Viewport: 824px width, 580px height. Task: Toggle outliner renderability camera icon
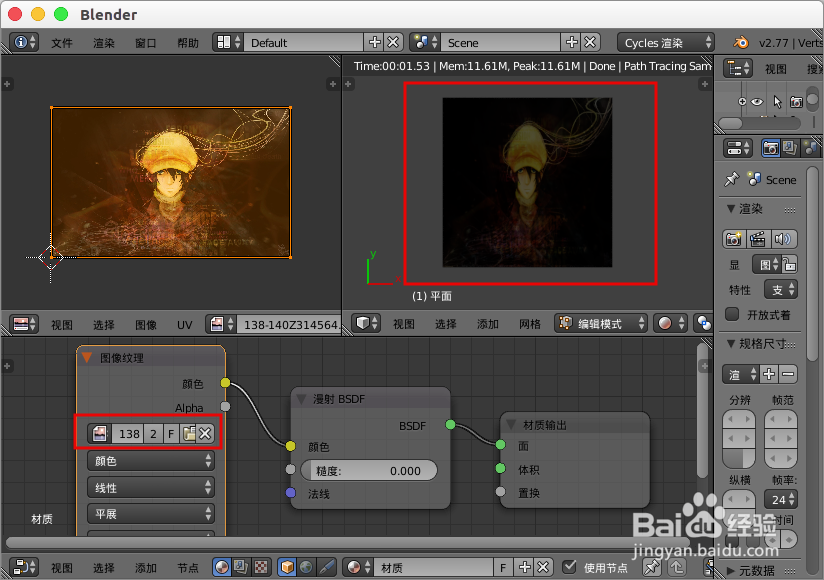click(x=796, y=101)
